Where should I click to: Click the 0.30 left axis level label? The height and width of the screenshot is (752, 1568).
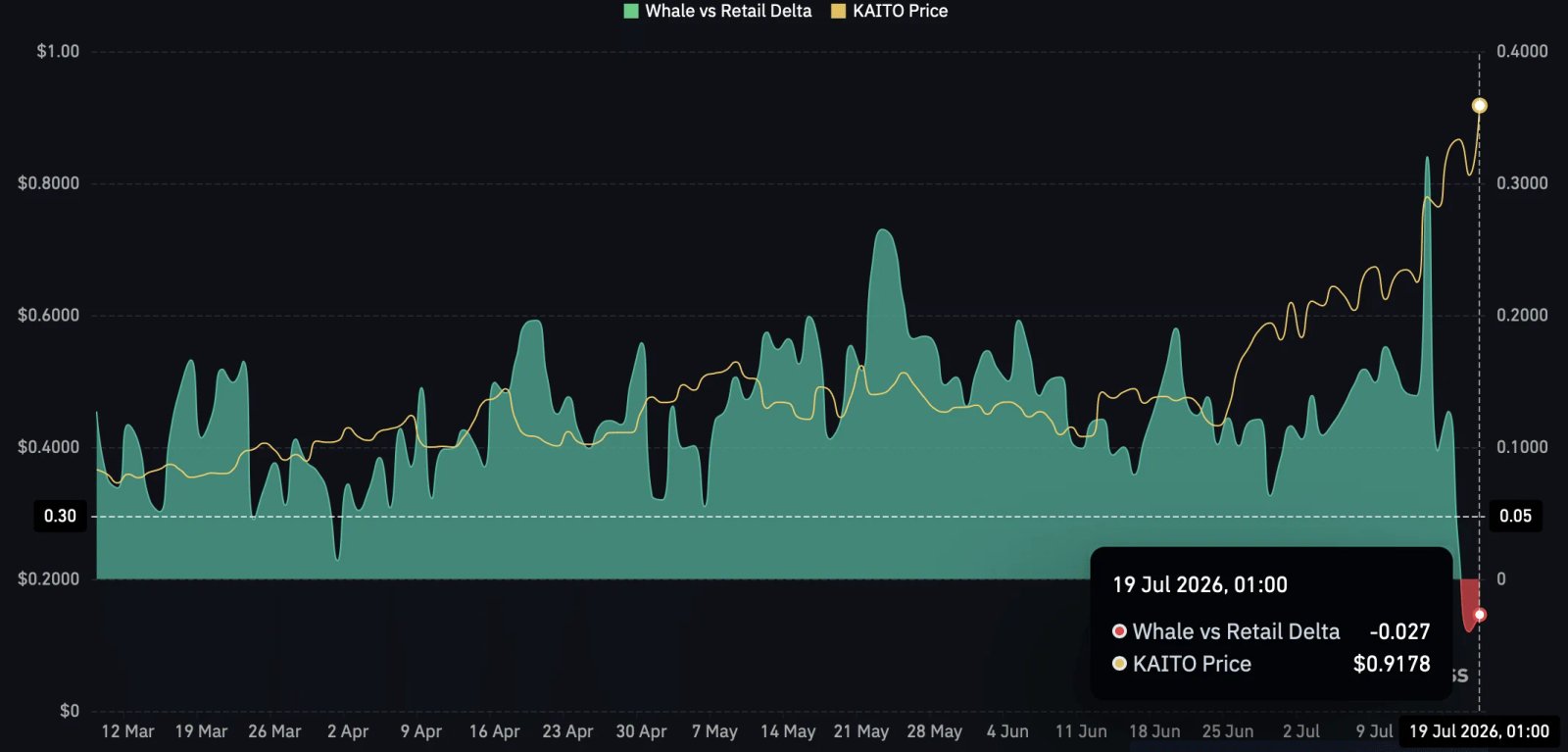point(60,516)
